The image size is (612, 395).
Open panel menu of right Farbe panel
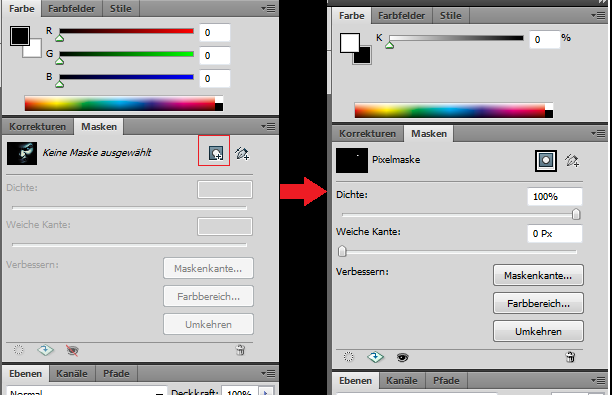click(x=598, y=16)
